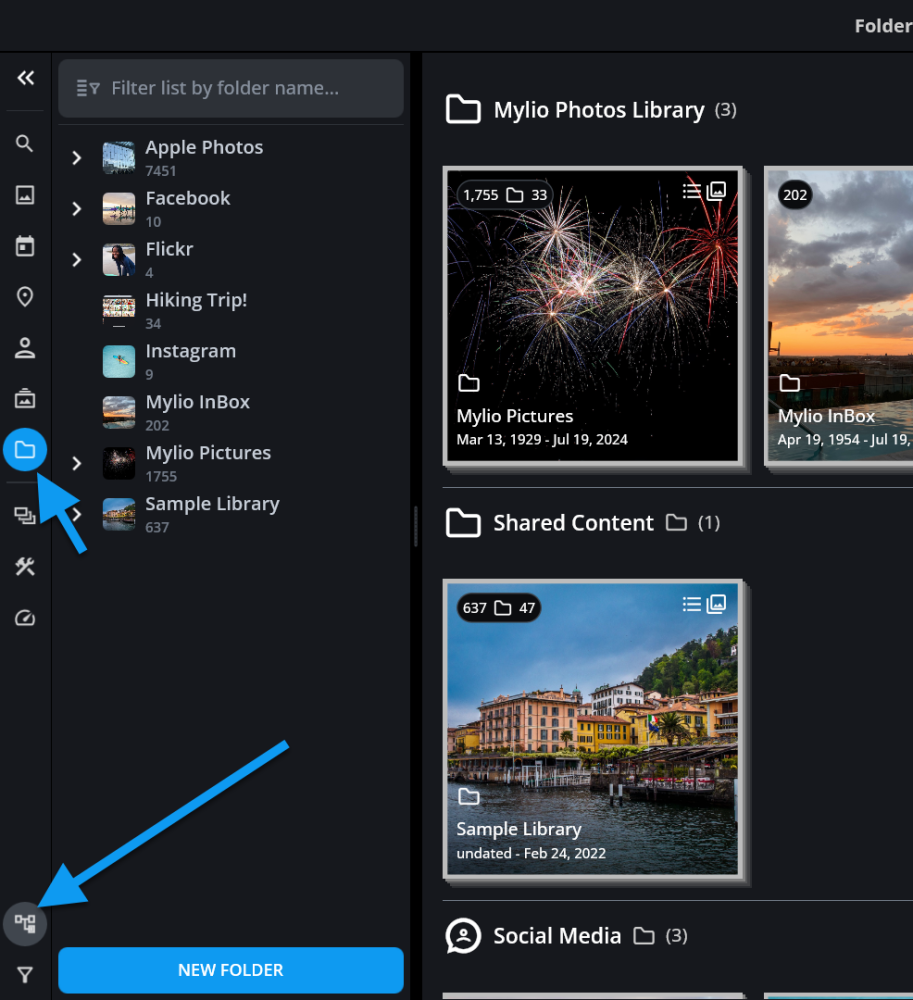This screenshot has width=913, height=1000.
Task: Open the Mylio Pictures fireworks thumbnail
Action: point(592,315)
